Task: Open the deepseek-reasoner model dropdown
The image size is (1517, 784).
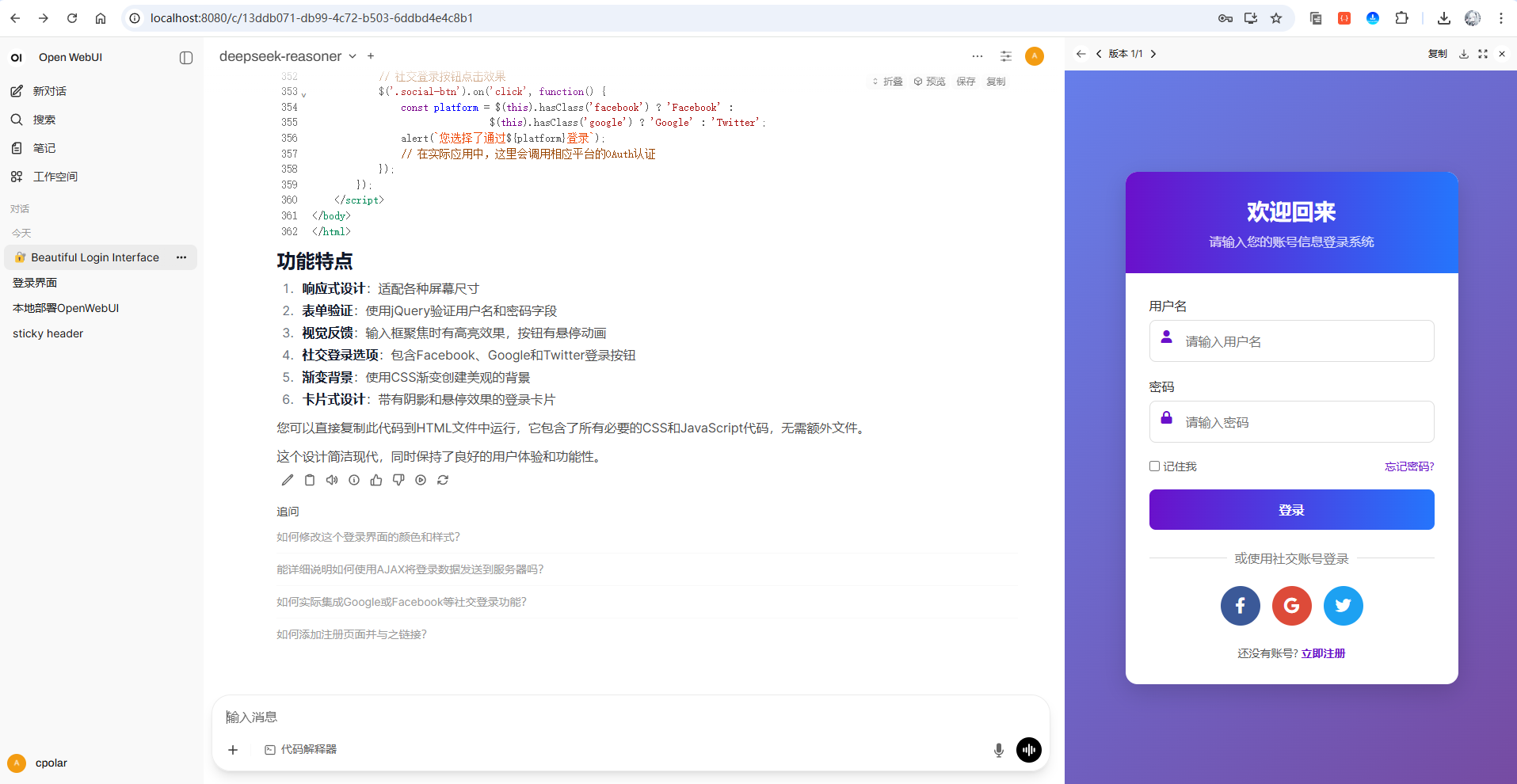Action: click(288, 56)
